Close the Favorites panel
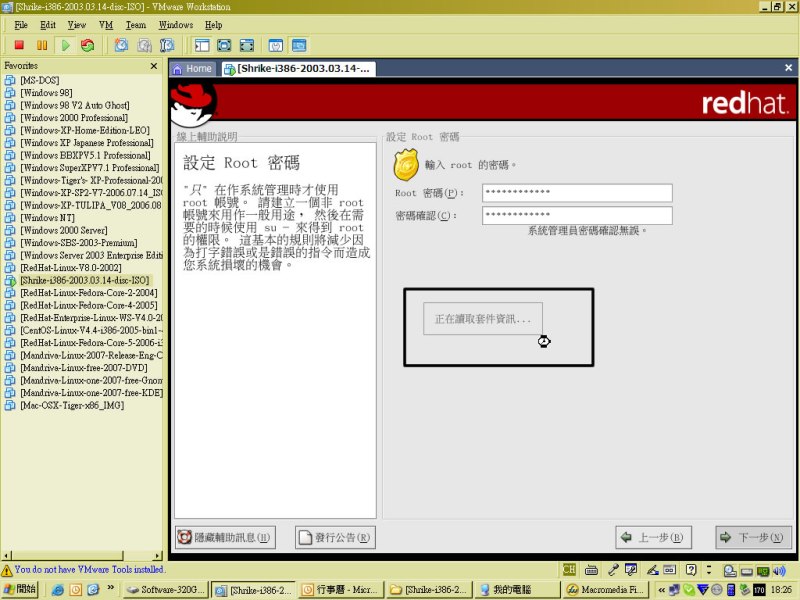 (x=154, y=66)
